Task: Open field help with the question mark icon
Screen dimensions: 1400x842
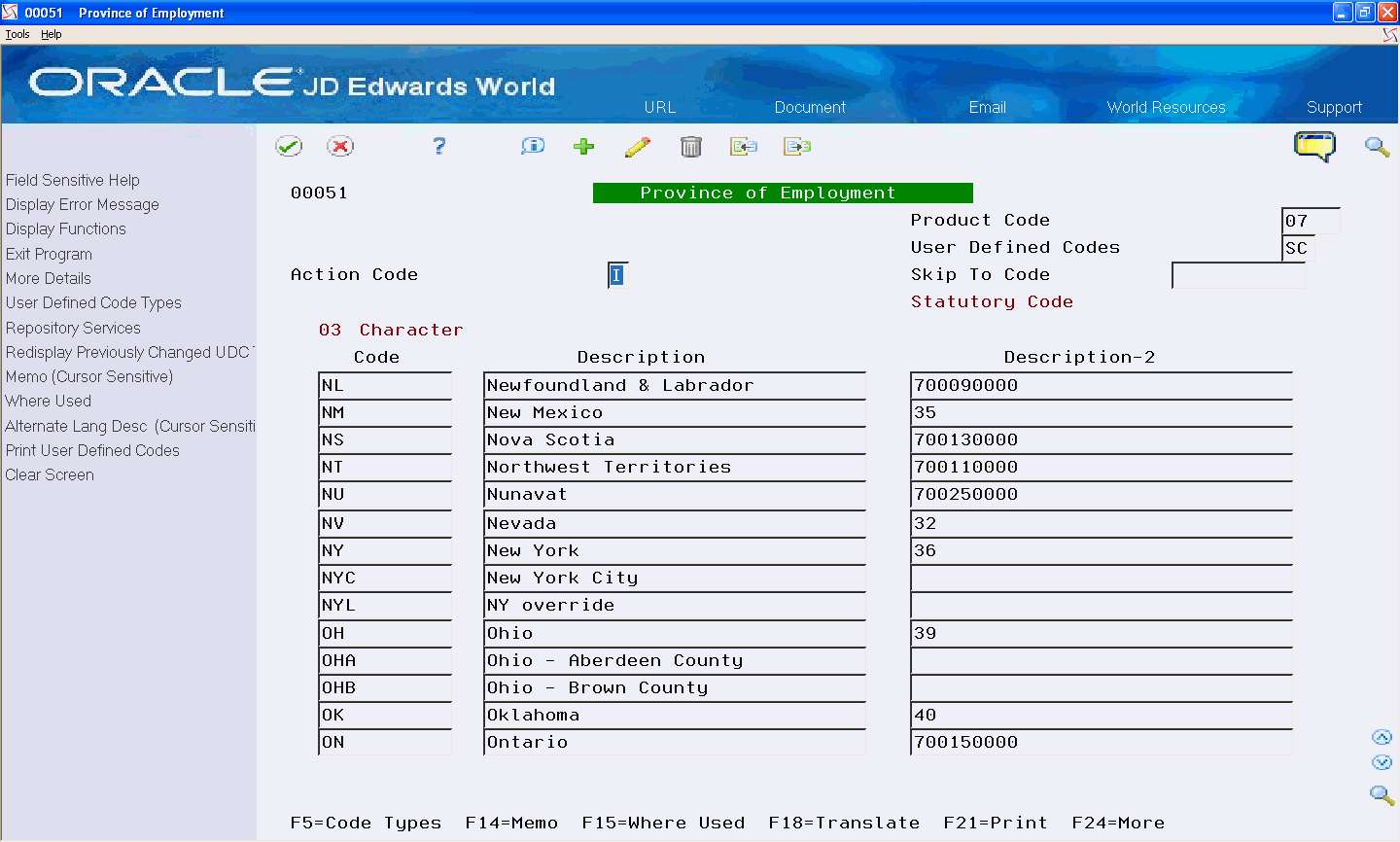Action: click(438, 146)
